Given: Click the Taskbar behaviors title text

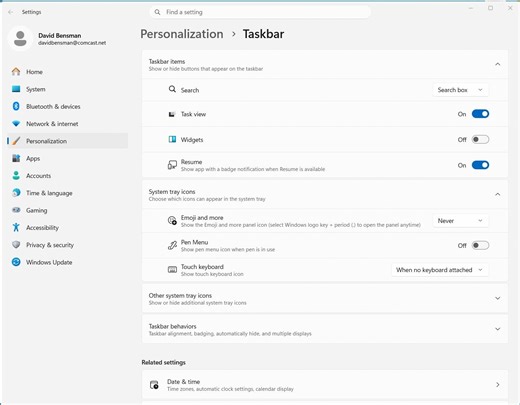Looking at the screenshot, I should click(x=172, y=326).
